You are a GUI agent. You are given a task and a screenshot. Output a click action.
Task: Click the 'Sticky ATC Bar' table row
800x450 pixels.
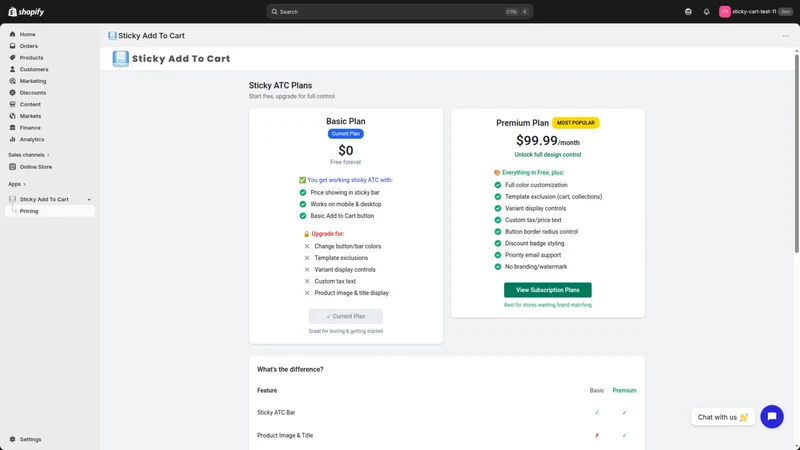click(x=446, y=413)
